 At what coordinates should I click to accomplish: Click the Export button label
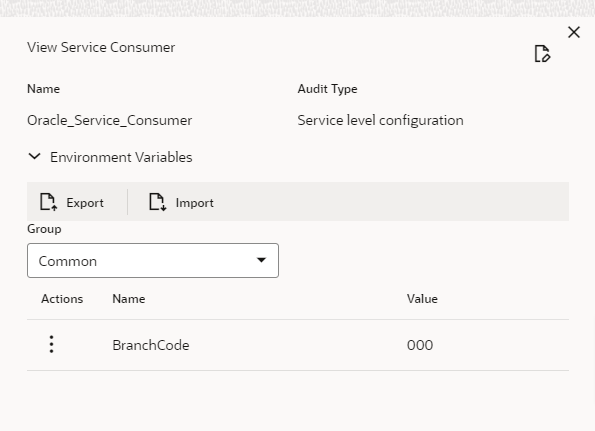[85, 203]
